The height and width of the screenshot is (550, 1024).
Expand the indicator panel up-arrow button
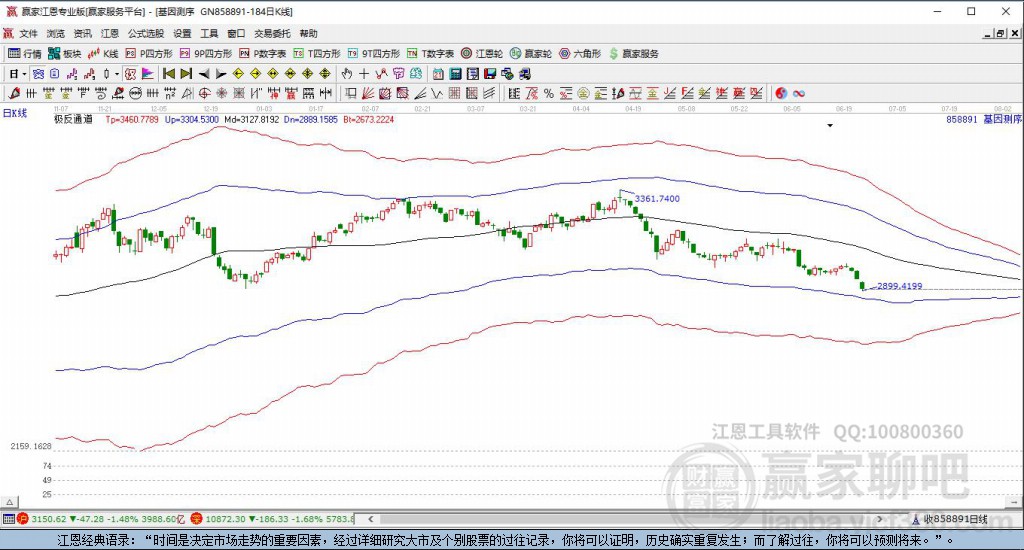coord(9,502)
